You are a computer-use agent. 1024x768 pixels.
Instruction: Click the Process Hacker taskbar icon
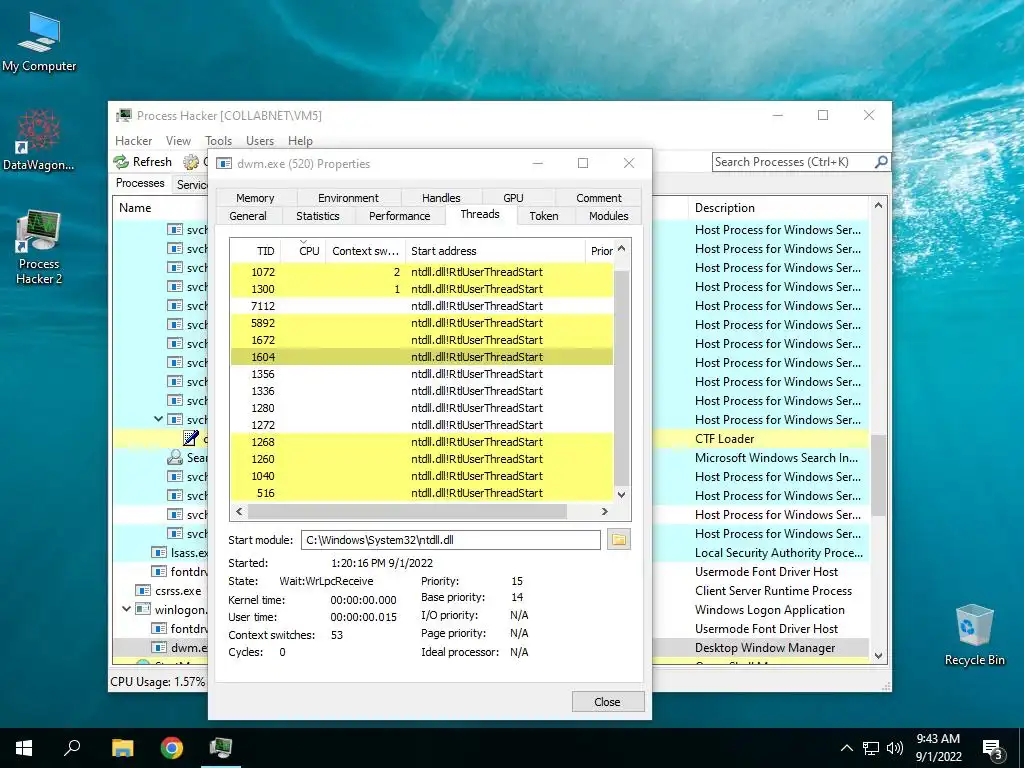pyautogui.click(x=221, y=748)
